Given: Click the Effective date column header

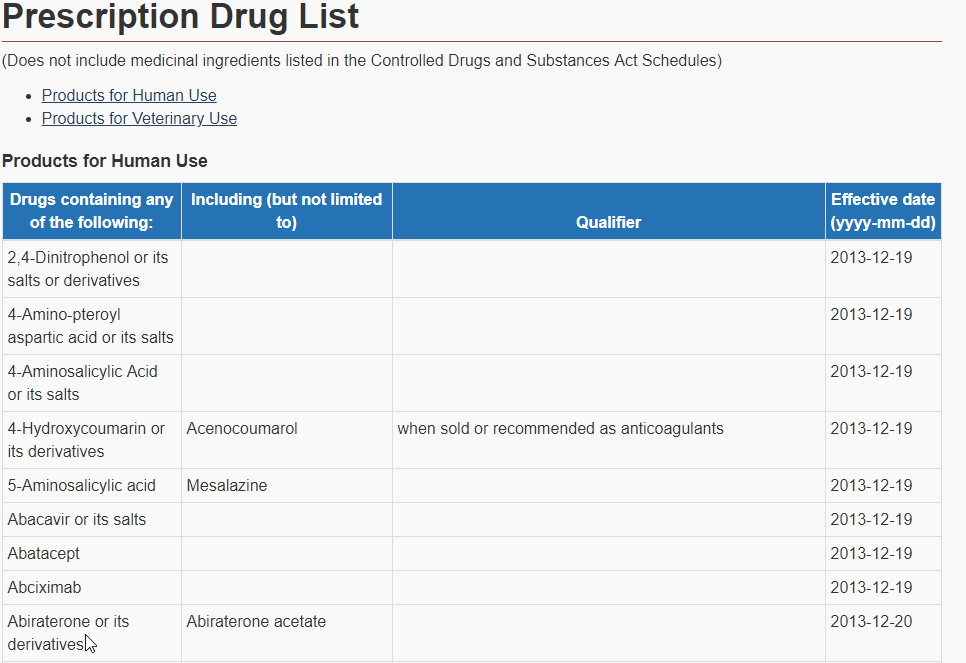Looking at the screenshot, I should tap(883, 210).
